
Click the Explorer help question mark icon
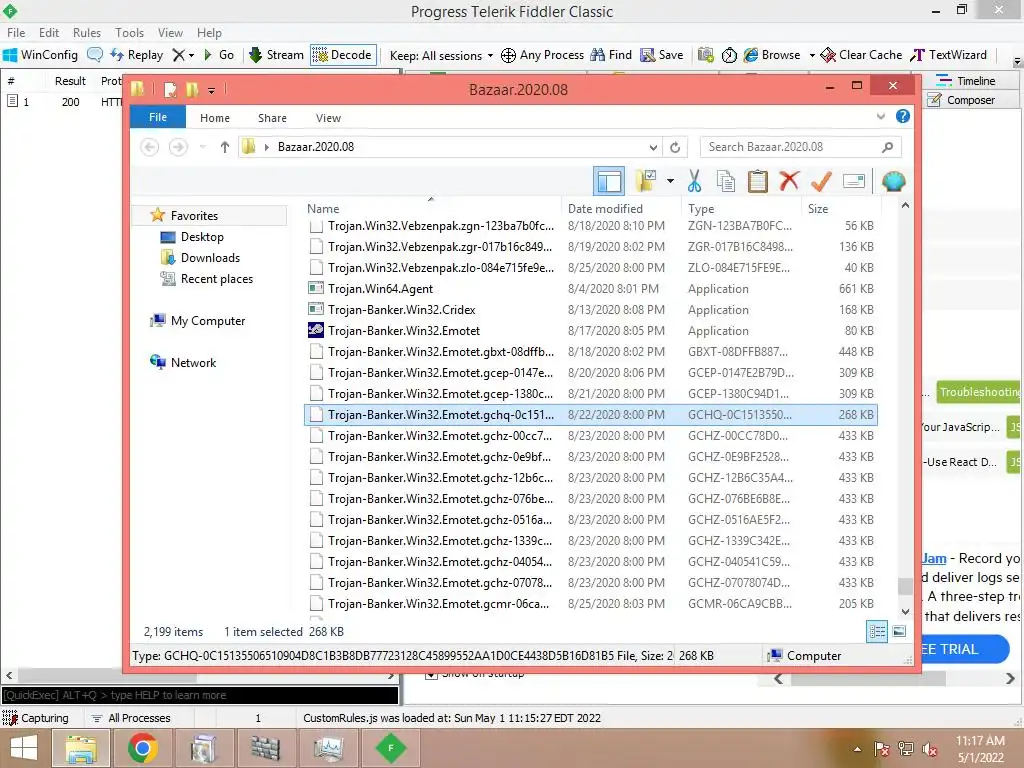[x=903, y=116]
